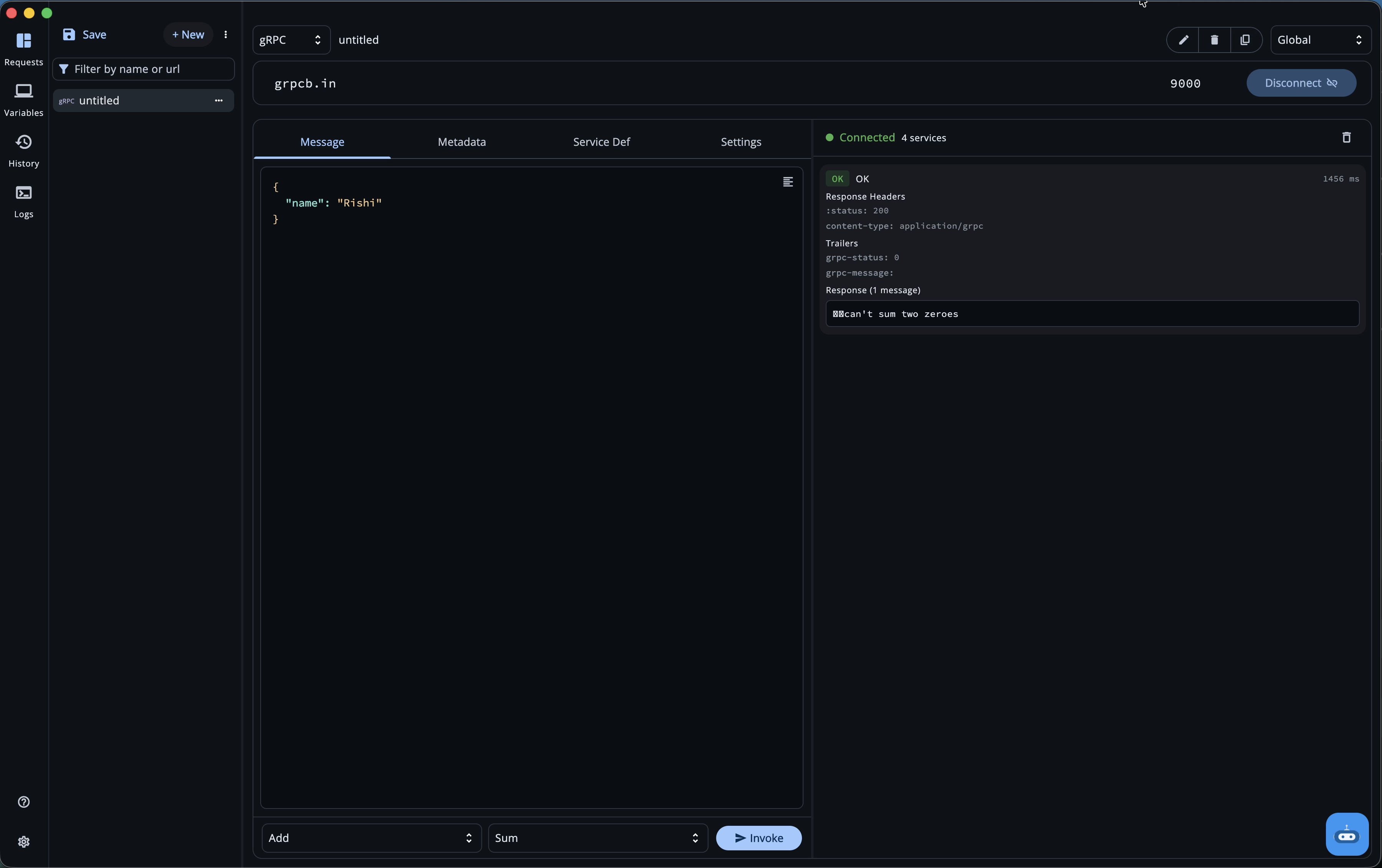Click the duplicate request icon

click(1245, 40)
